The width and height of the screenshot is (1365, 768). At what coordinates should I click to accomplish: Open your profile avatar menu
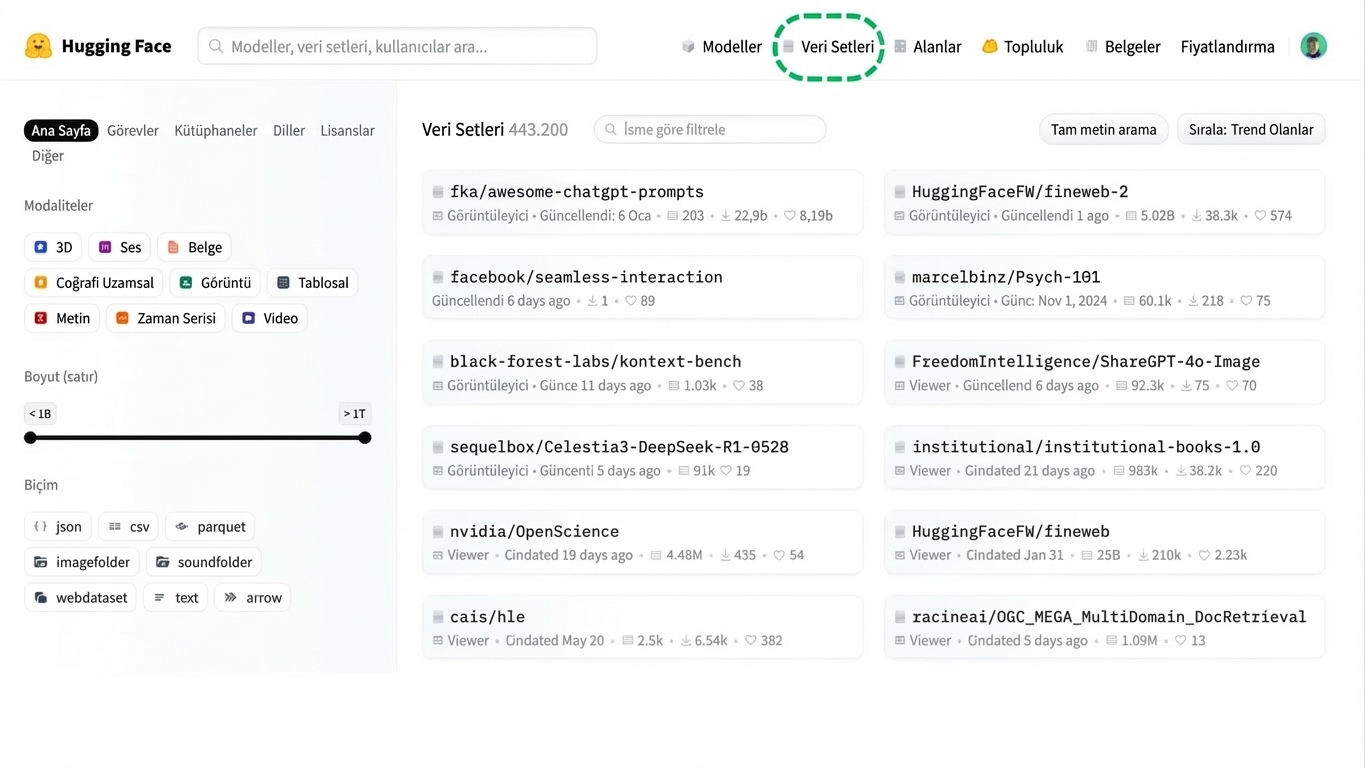click(1313, 45)
